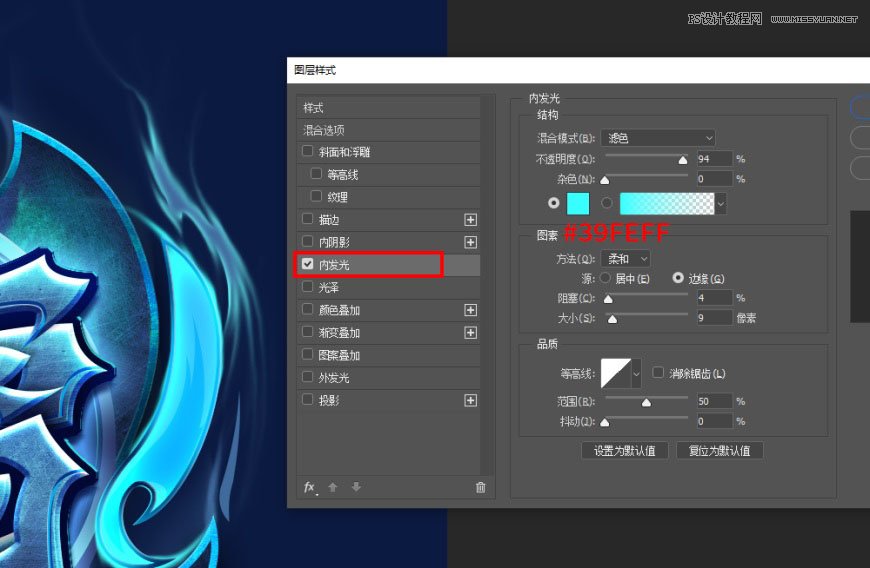Viewport: 870px width, 568px height.
Task: Select gradient radio button
Action: pos(607,203)
